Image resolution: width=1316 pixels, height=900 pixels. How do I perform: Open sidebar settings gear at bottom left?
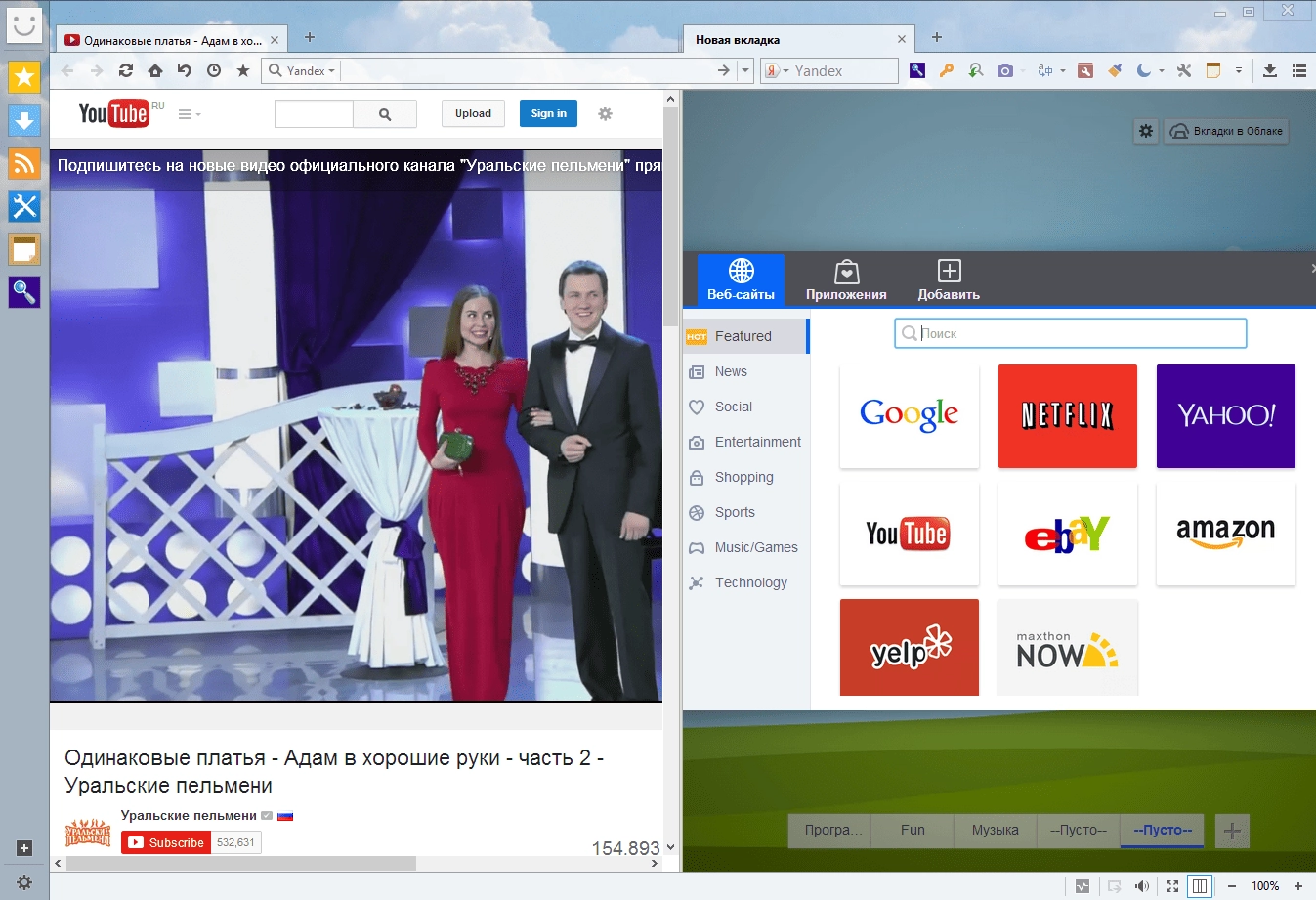click(x=24, y=882)
